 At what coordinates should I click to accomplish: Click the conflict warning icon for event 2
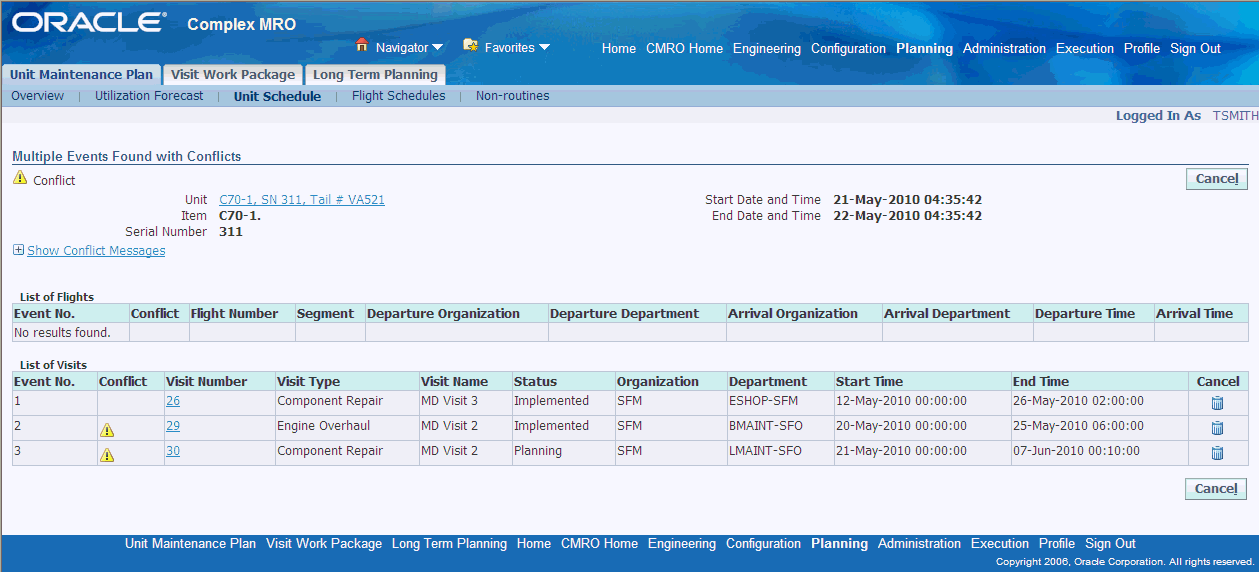pos(107,430)
